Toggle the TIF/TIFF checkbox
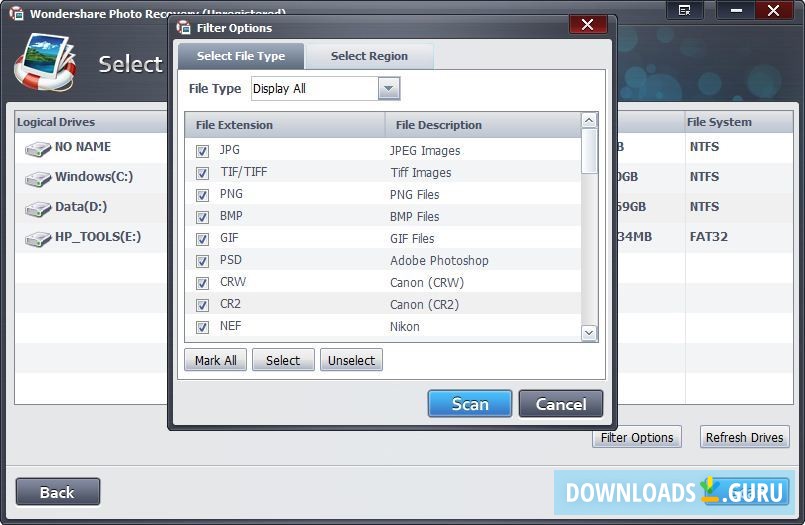The width and height of the screenshot is (805, 525). point(202,173)
